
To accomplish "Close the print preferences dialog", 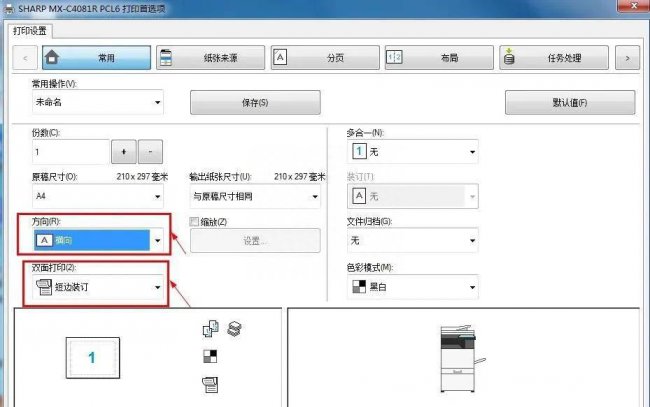I will (x=633, y=5).
